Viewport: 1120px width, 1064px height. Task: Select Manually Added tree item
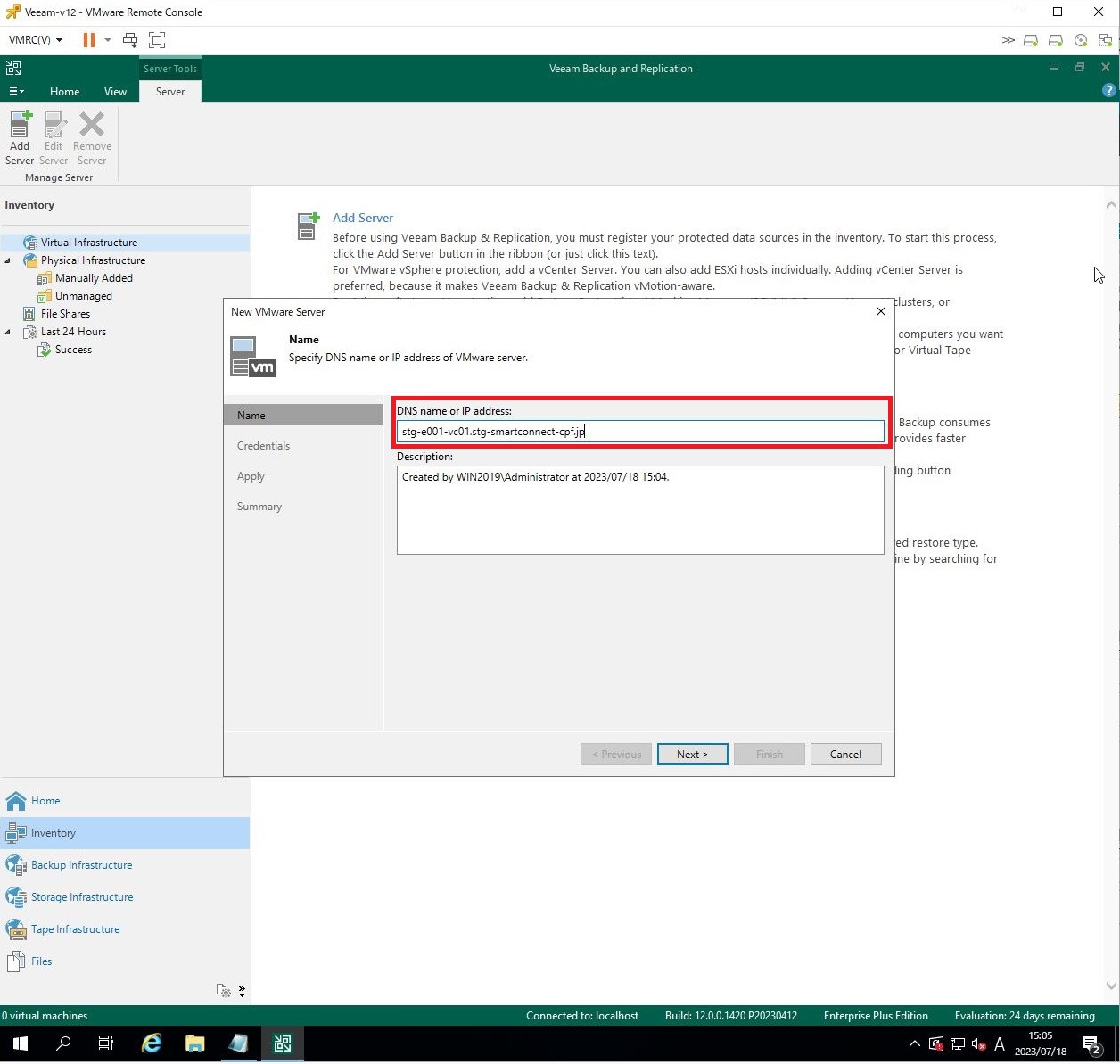click(94, 278)
